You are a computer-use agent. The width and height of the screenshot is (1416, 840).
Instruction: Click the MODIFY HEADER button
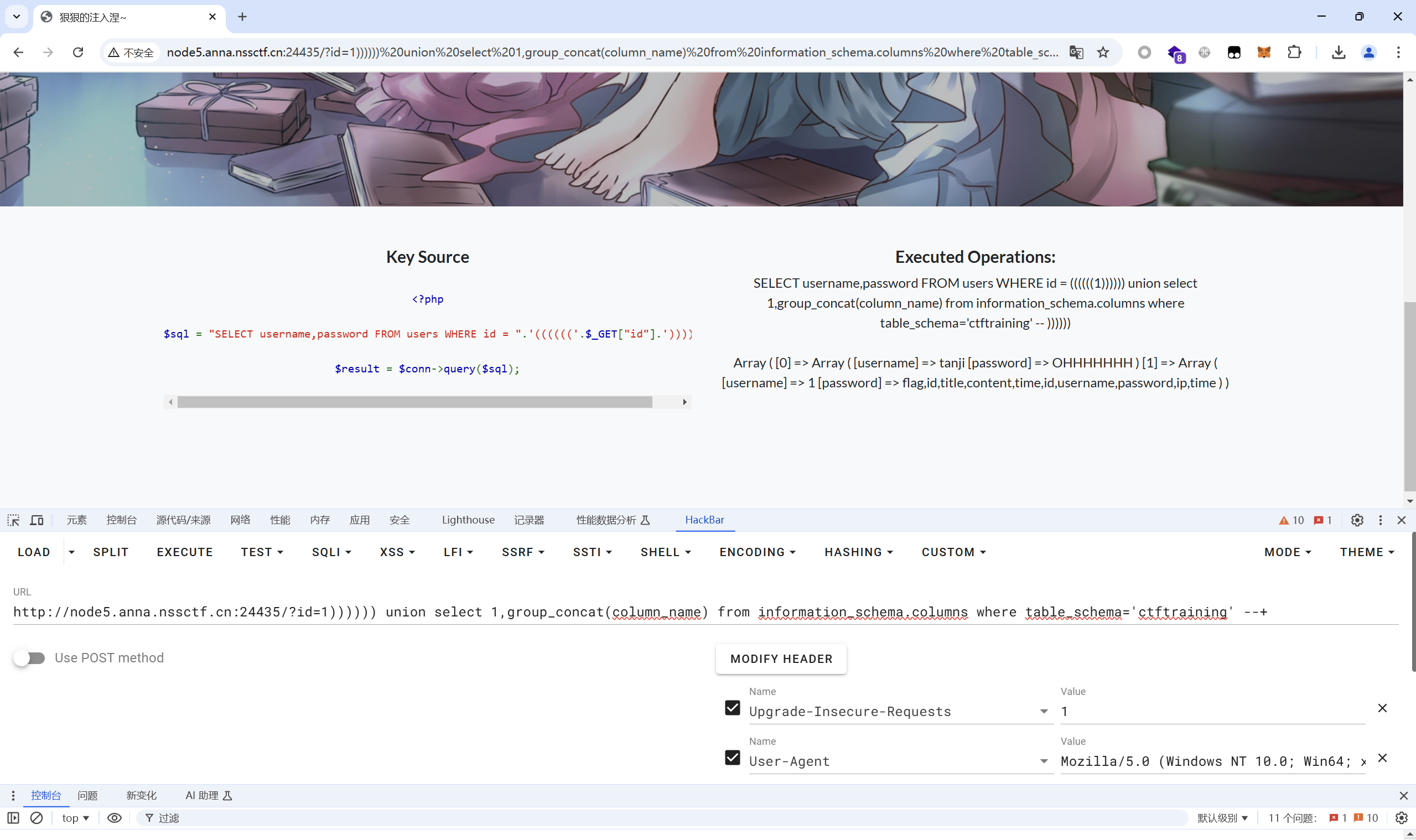click(781, 659)
